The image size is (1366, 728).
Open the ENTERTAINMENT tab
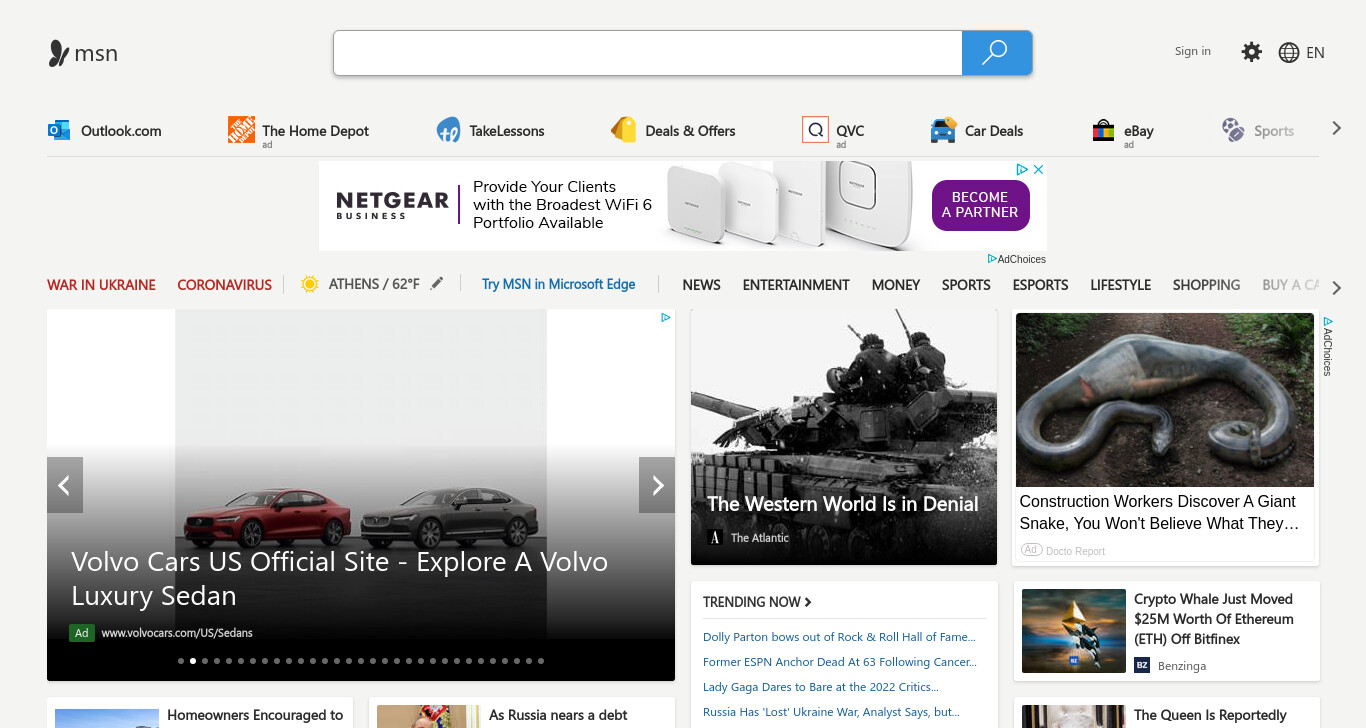click(796, 285)
